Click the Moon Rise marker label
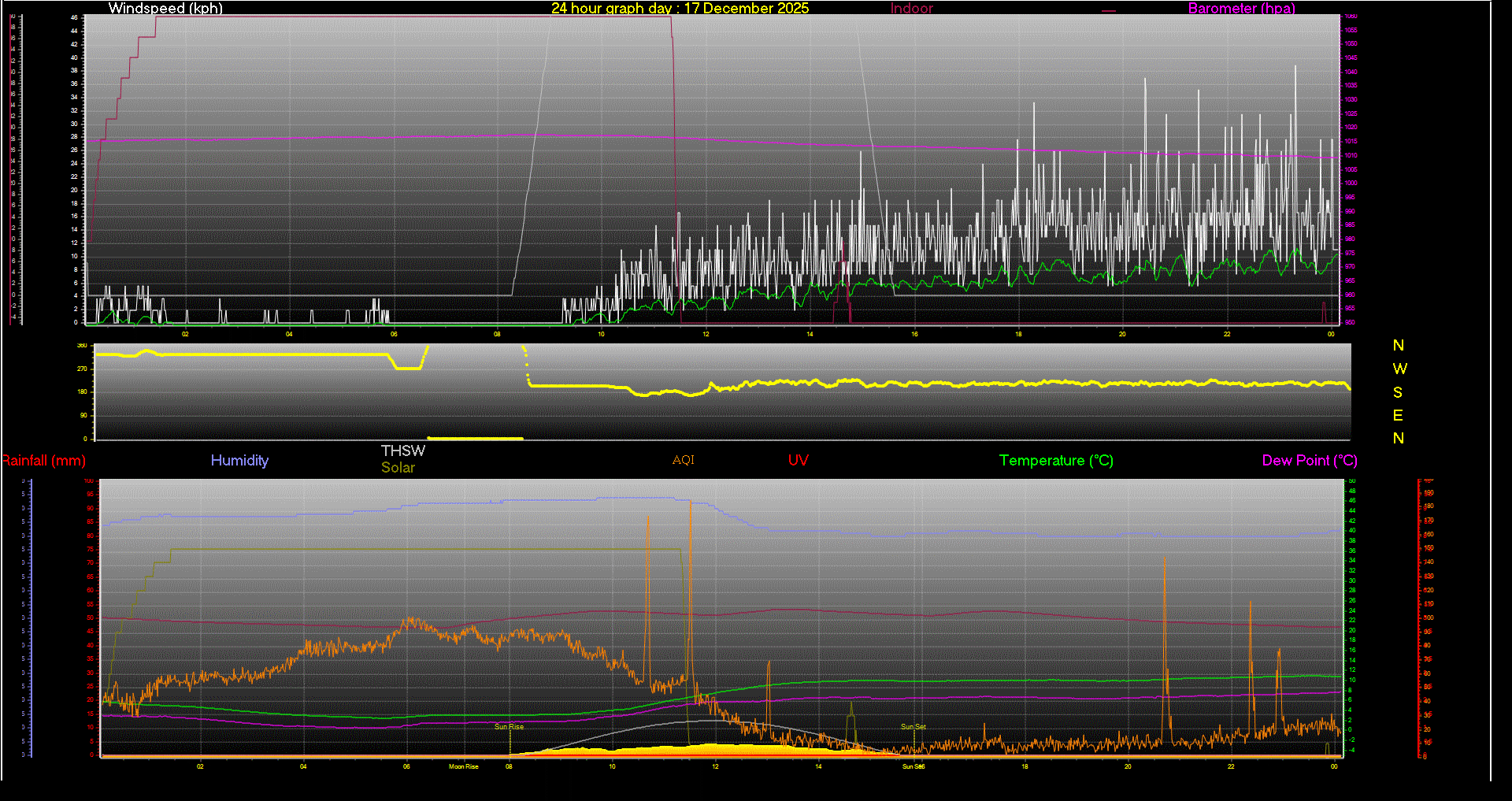The image size is (1512, 801). (463, 766)
